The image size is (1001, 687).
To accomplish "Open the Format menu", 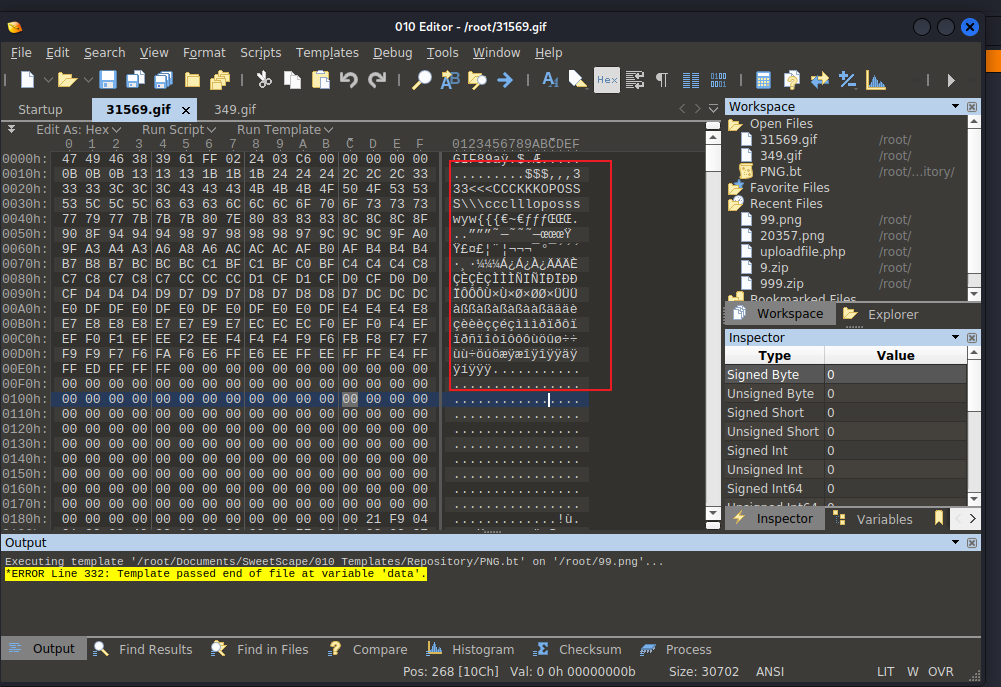I will tap(204, 52).
